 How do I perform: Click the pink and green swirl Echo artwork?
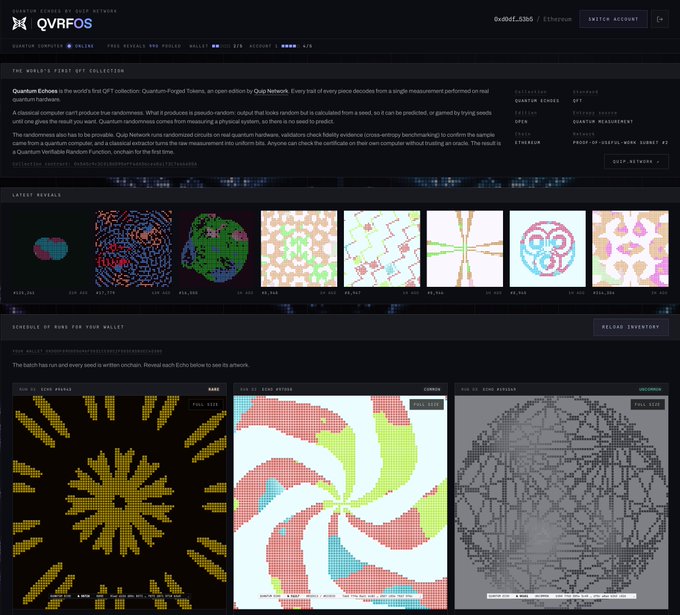click(x=340, y=502)
